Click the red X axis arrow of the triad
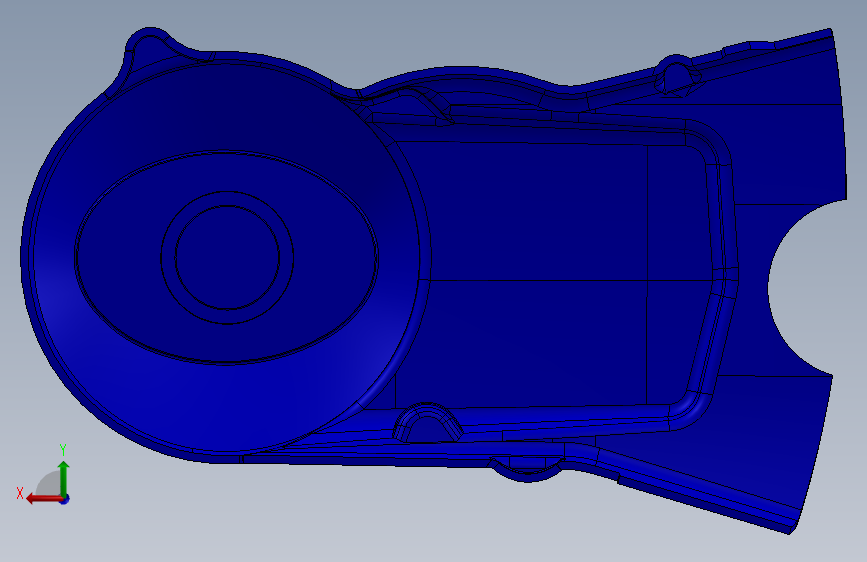The image size is (867, 562). 44,499
